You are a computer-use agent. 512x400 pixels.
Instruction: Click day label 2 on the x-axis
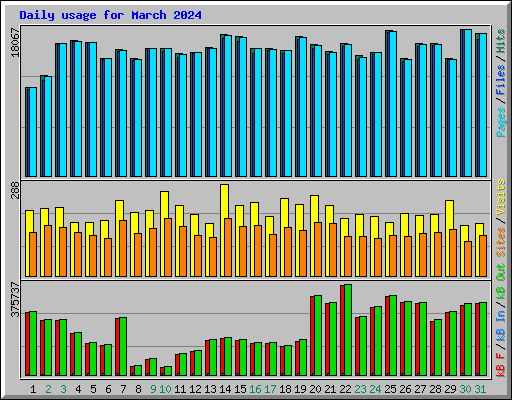point(48,389)
